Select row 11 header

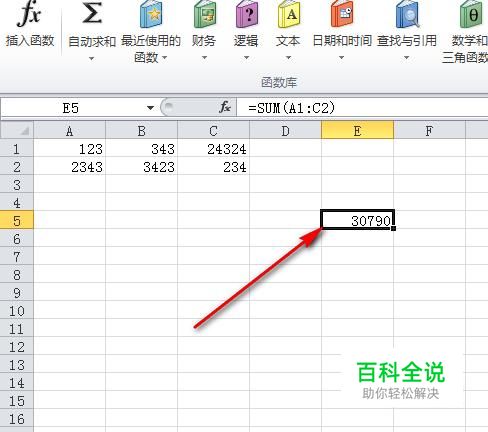tap(17, 329)
